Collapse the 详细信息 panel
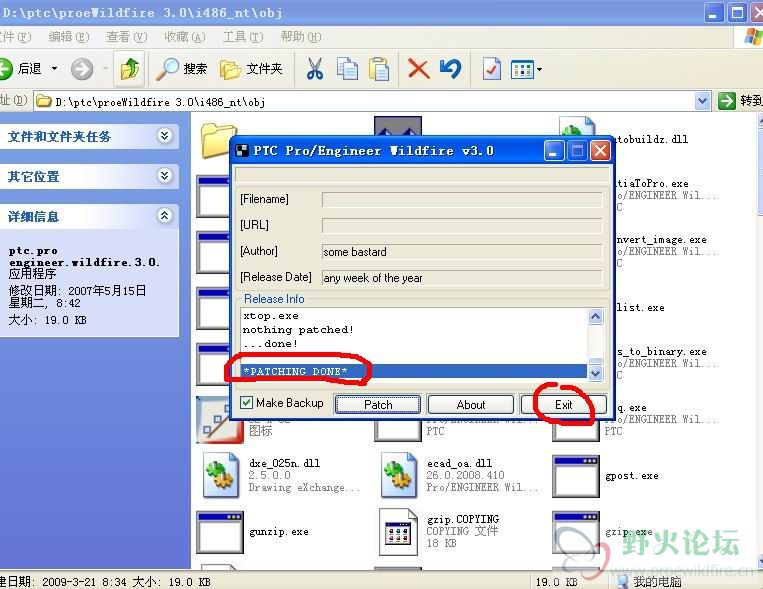Screen dimensions: 763x589 coord(164,215)
